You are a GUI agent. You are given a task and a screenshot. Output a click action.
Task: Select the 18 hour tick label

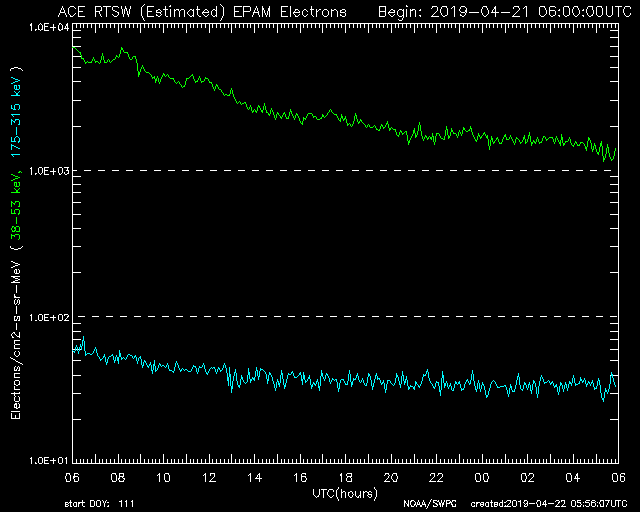point(345,476)
